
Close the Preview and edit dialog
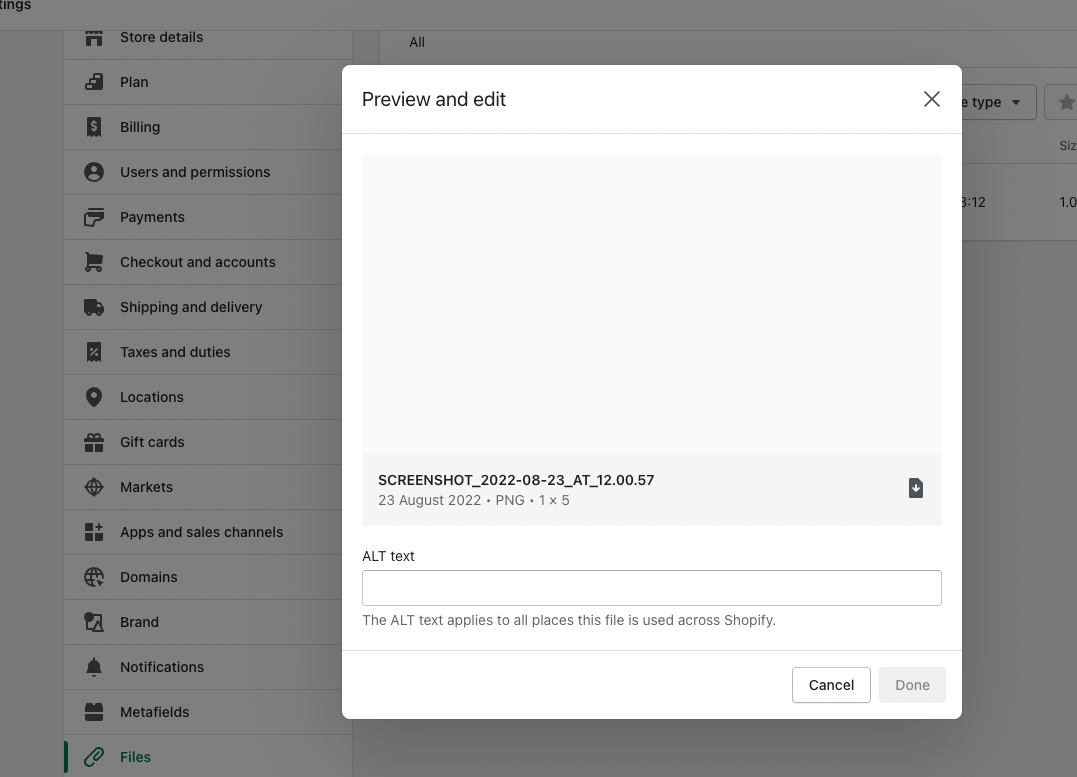pos(931,99)
